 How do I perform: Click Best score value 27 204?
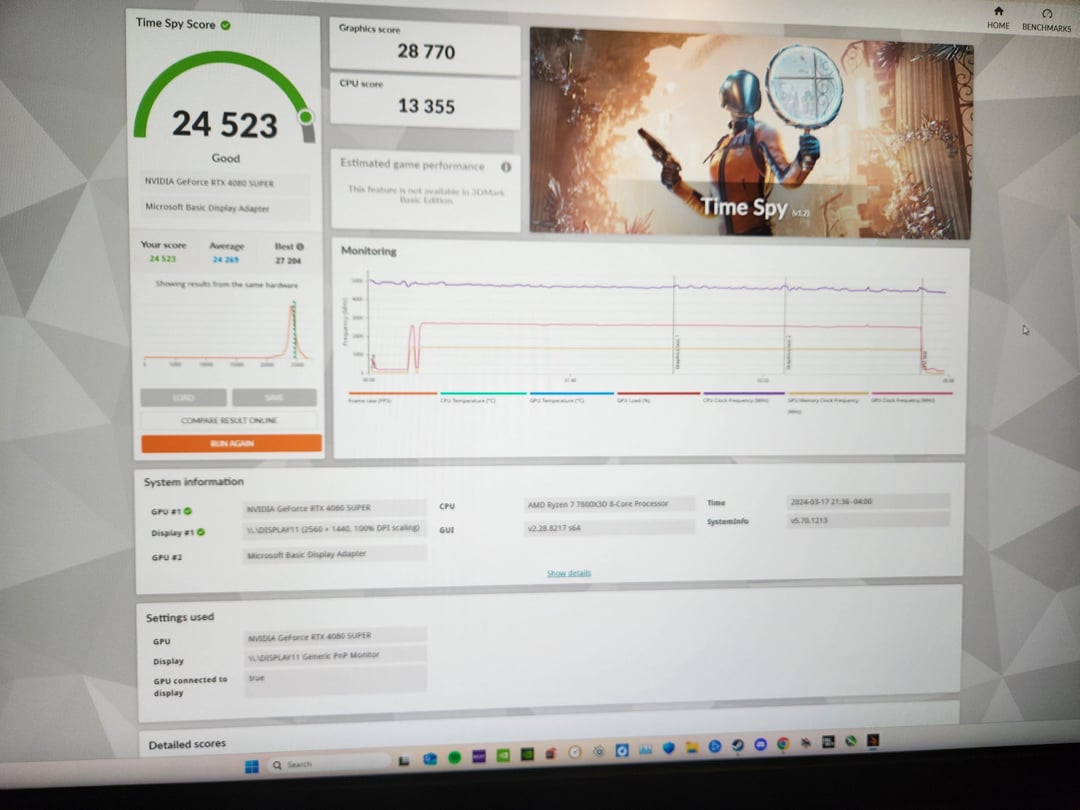[x=288, y=261]
